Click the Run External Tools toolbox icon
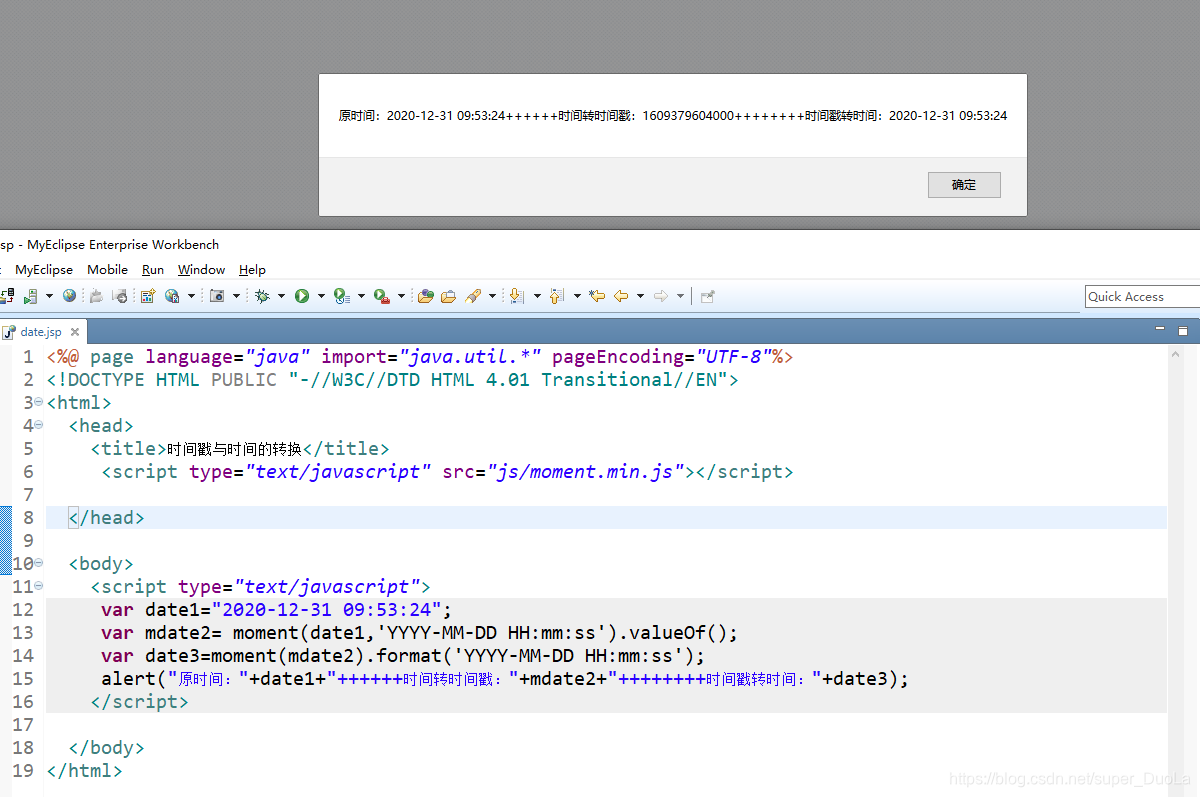Viewport: 1200px width, 797px height. (381, 296)
